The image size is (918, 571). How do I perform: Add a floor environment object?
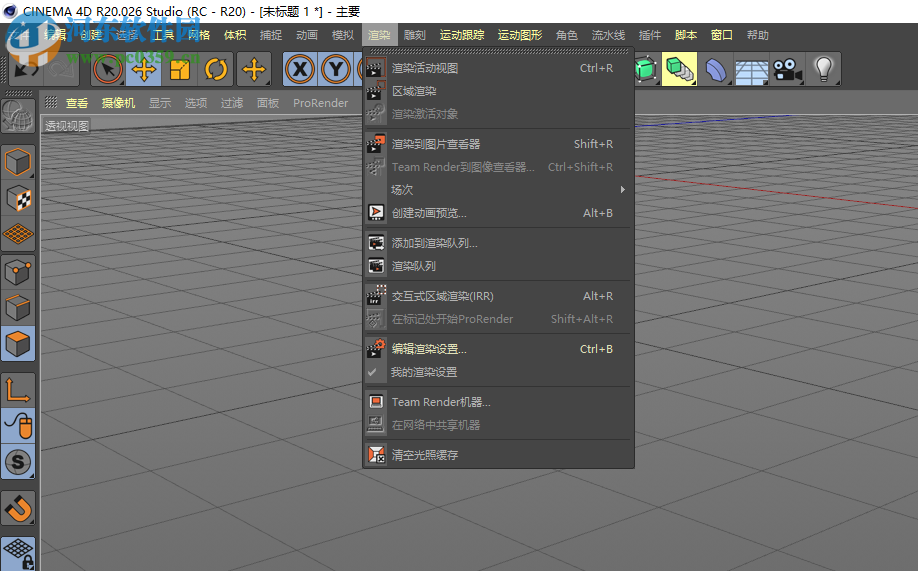(x=752, y=70)
